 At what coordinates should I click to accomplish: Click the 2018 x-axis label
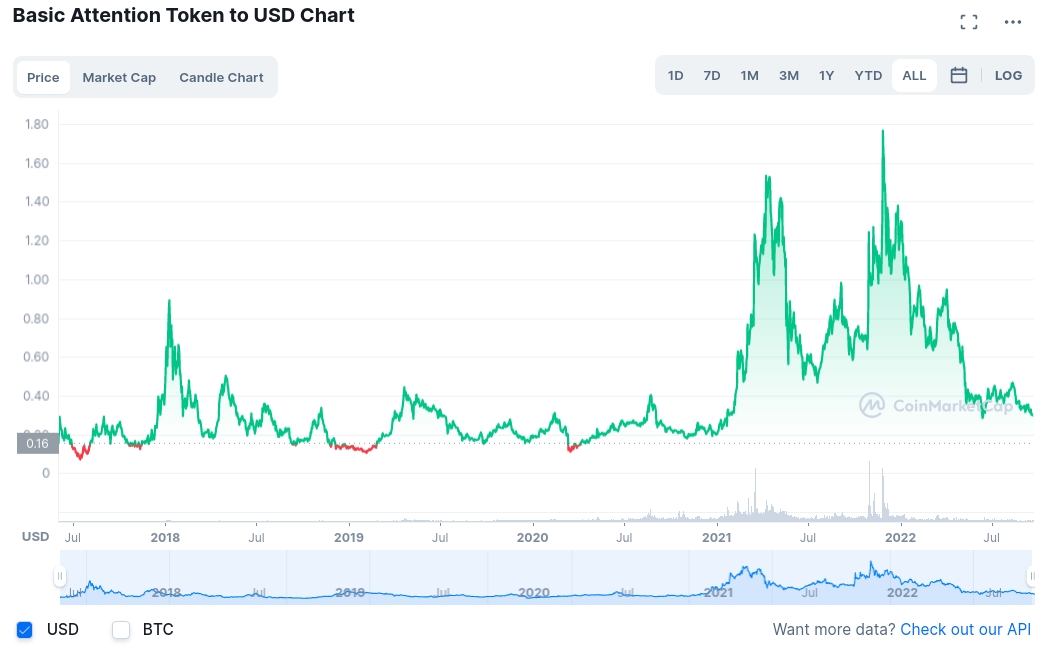tap(165, 538)
